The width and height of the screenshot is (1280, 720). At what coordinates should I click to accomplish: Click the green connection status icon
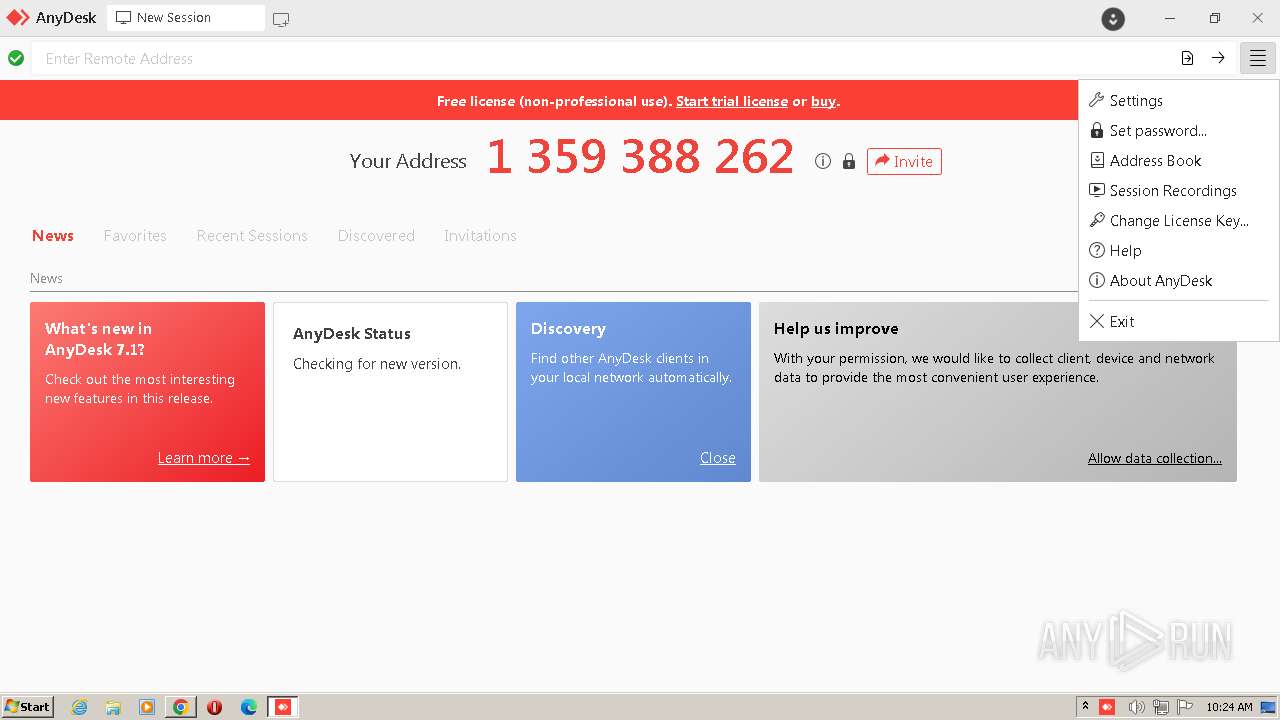16,58
